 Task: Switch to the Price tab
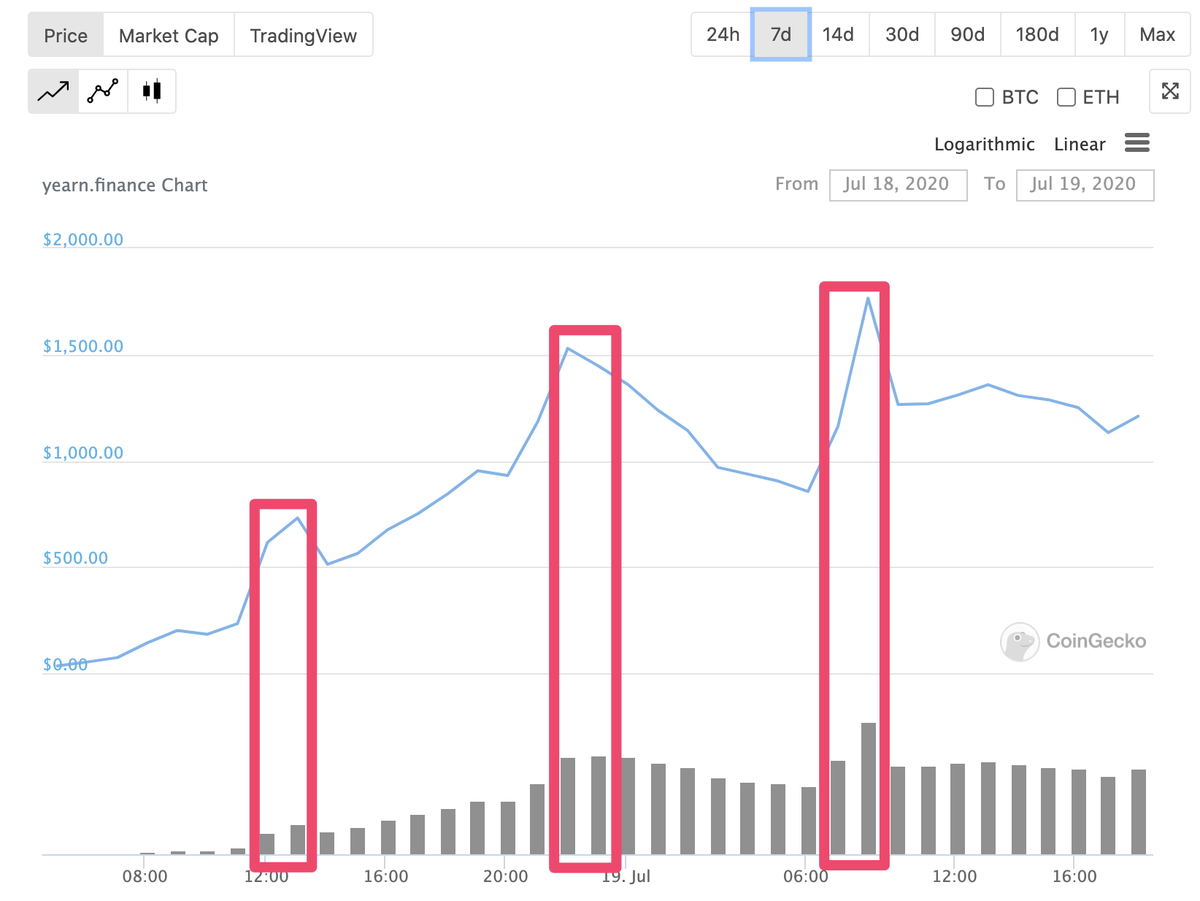click(66, 35)
